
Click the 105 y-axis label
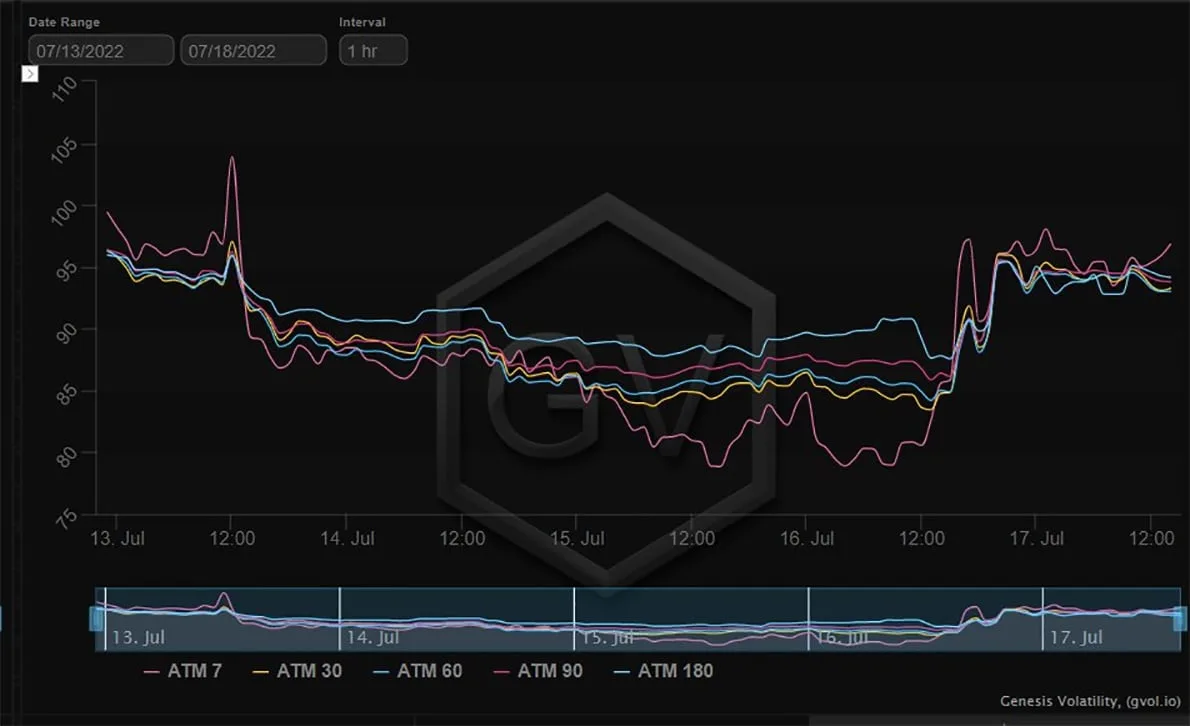65,150
